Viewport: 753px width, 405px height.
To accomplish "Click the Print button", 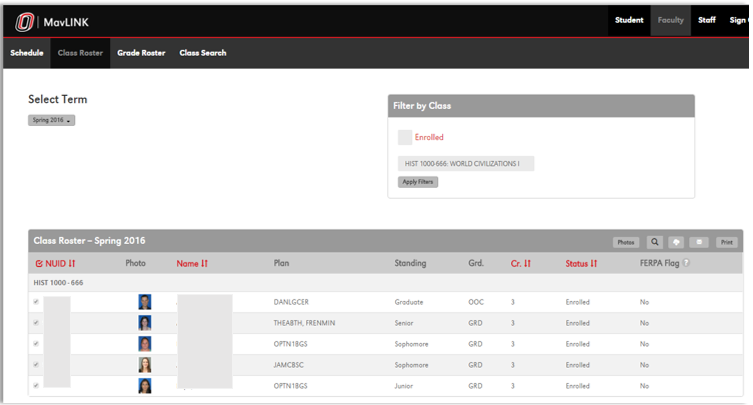I will pyautogui.click(x=727, y=242).
